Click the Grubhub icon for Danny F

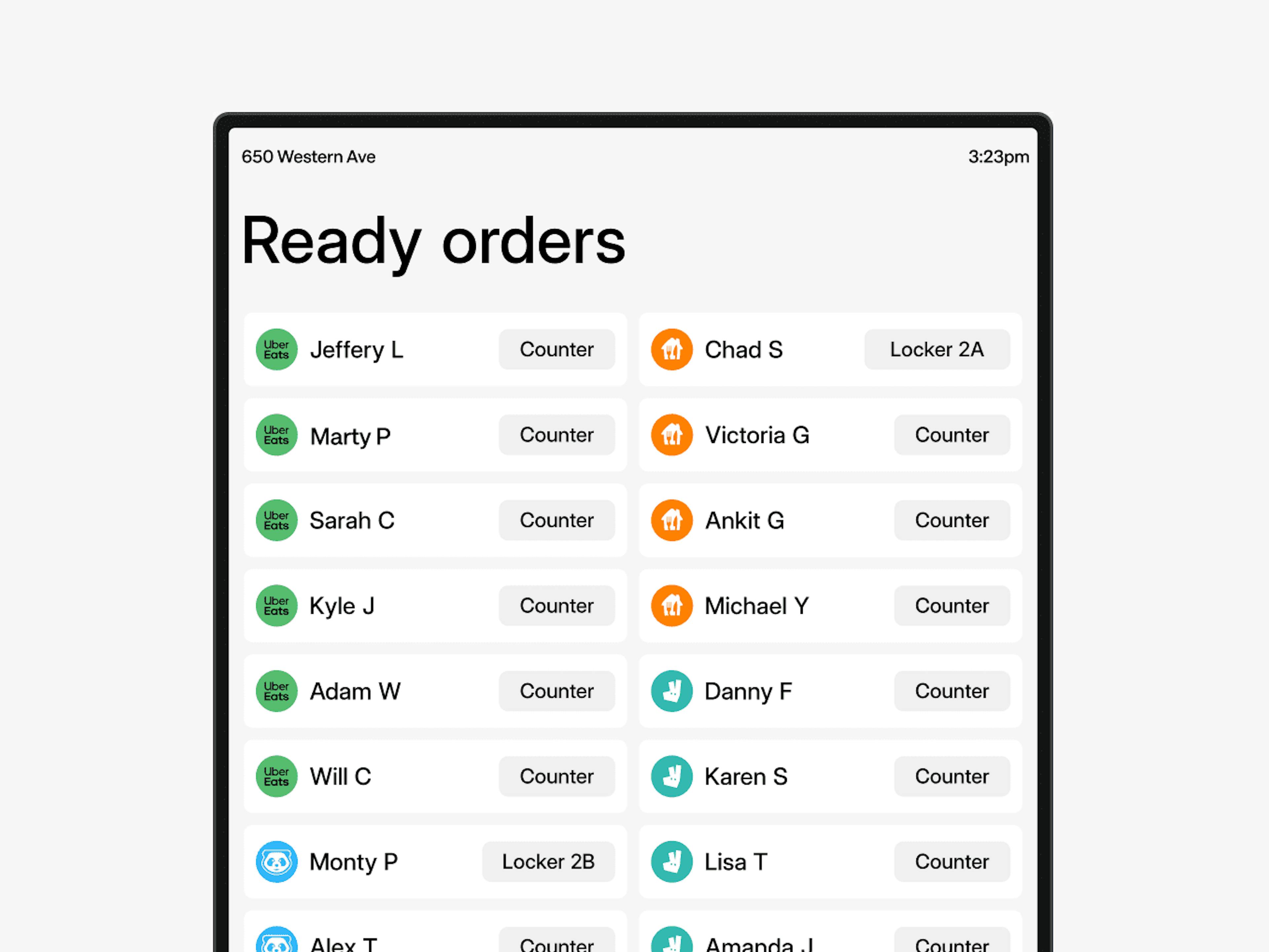672,691
